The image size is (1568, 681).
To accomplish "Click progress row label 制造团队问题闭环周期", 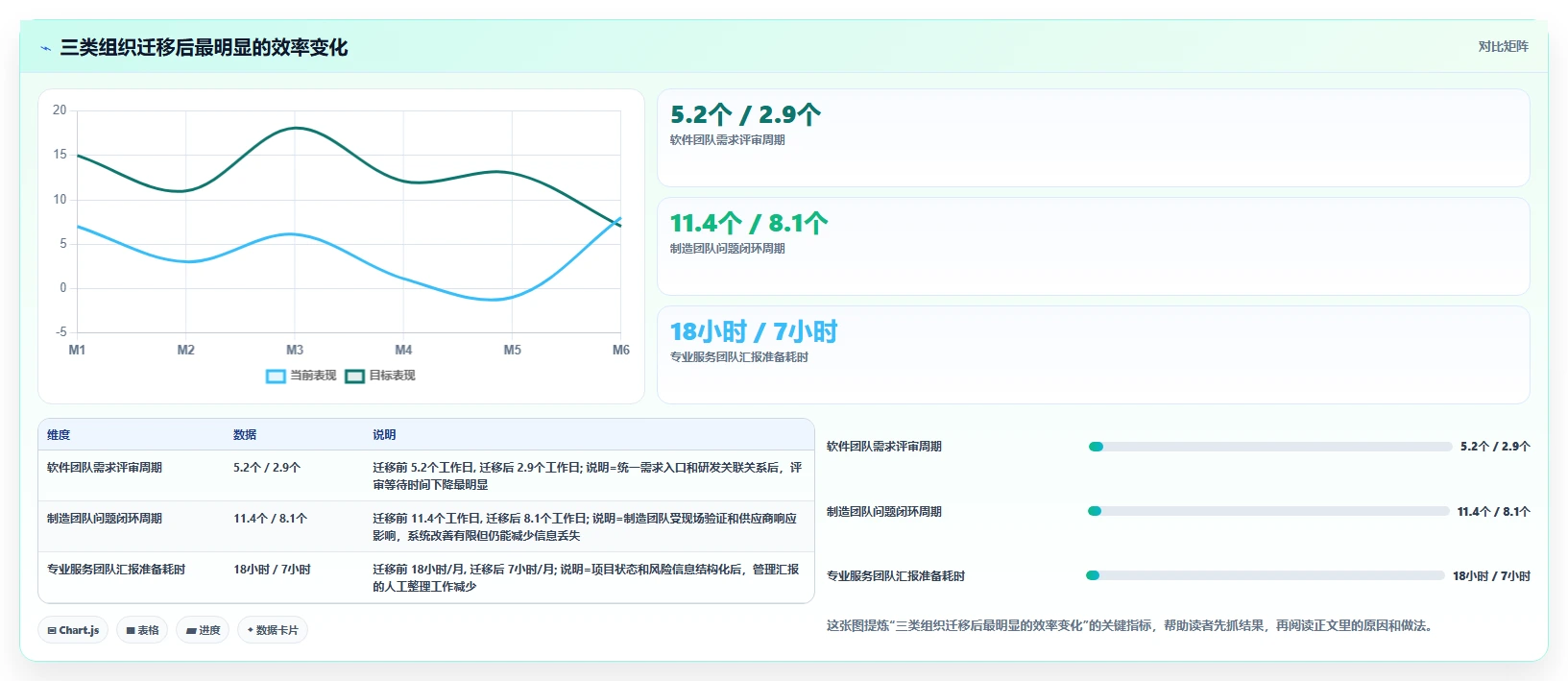I will pyautogui.click(x=884, y=512).
